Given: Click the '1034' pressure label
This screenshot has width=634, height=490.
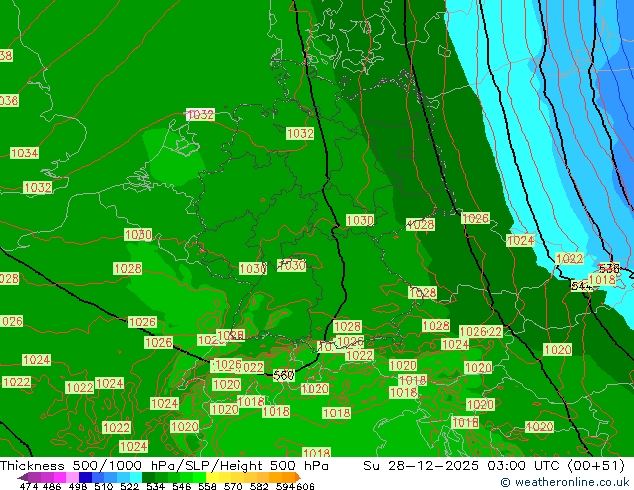Looking at the screenshot, I should [x=24, y=153].
